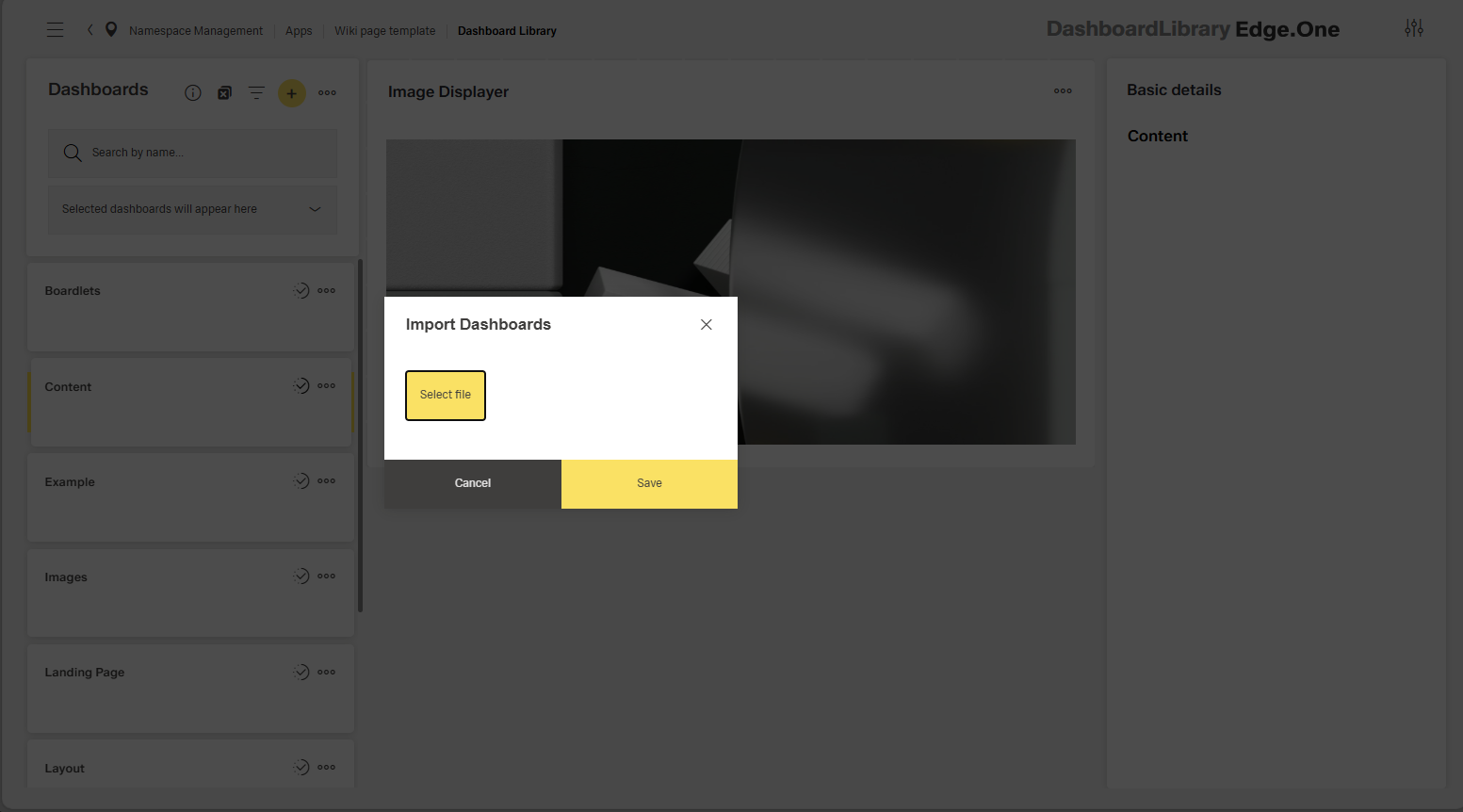Screen dimensions: 1463x812
Task: Click the status clock icon on Images dashboard
Action: pyautogui.click(x=301, y=576)
